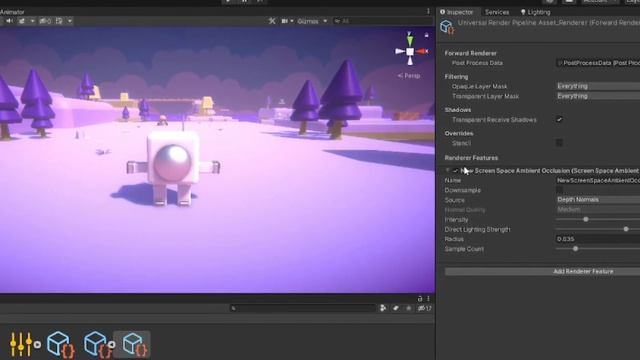Viewport: 640px width, 360px height.
Task: Select robot character in Scene view
Action: [x=173, y=167]
